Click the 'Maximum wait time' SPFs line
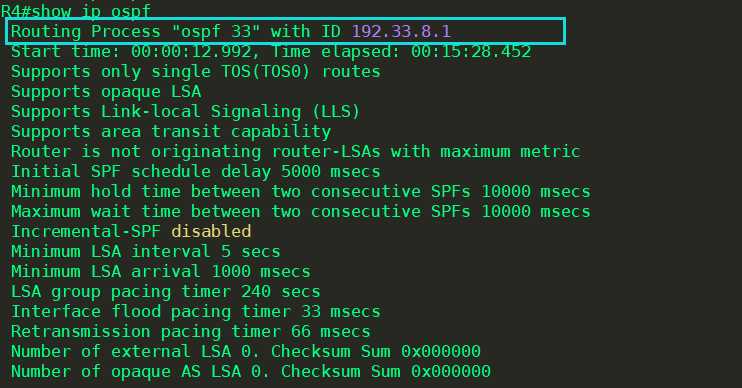 point(301,212)
